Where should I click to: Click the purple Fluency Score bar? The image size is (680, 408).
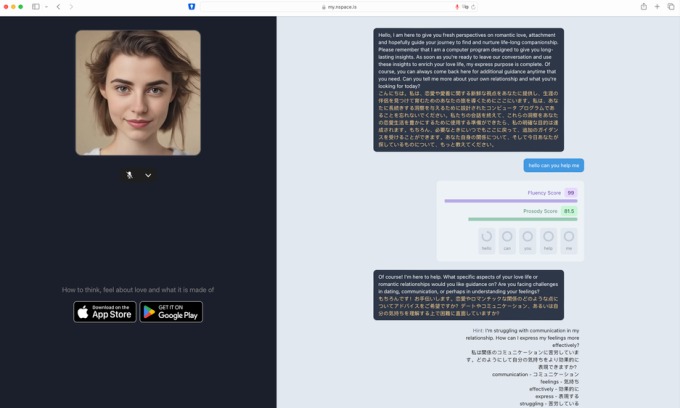(x=510, y=201)
